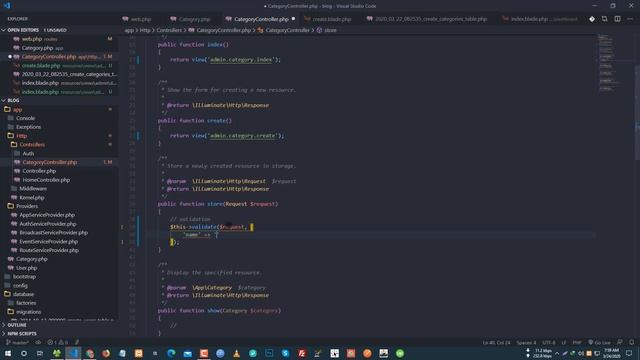Open Microsoft Edge from the taskbar

coord(171,353)
